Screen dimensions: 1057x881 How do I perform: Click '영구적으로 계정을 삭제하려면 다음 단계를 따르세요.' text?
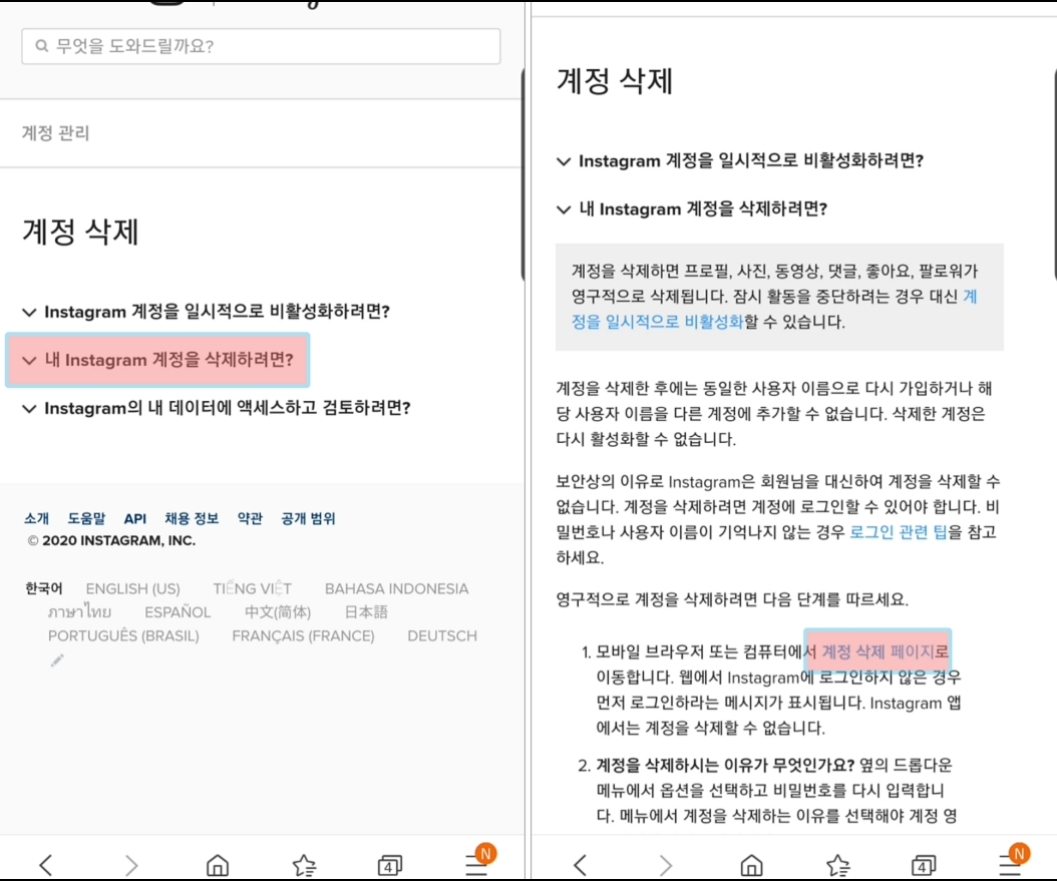pyautogui.click(x=732, y=599)
